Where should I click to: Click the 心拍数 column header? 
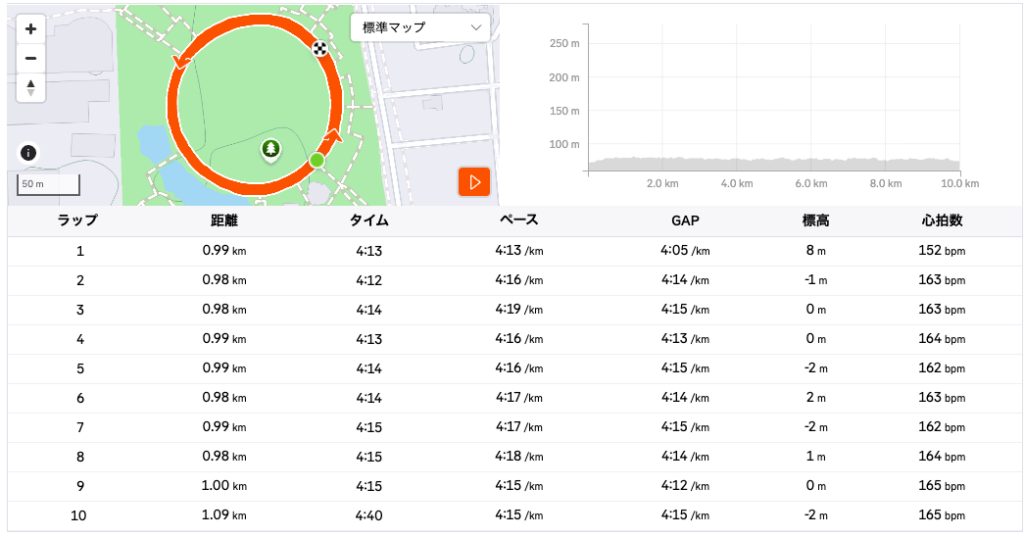pyautogui.click(x=942, y=221)
